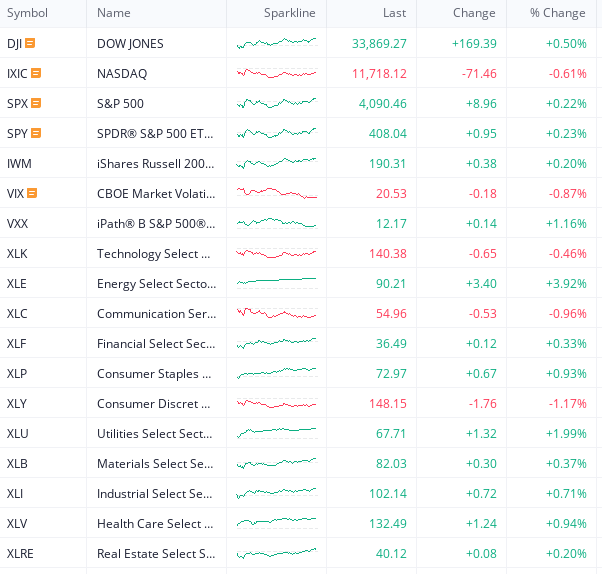
Task: Click the Technology Select ... name
Action: pyautogui.click(x=154, y=254)
